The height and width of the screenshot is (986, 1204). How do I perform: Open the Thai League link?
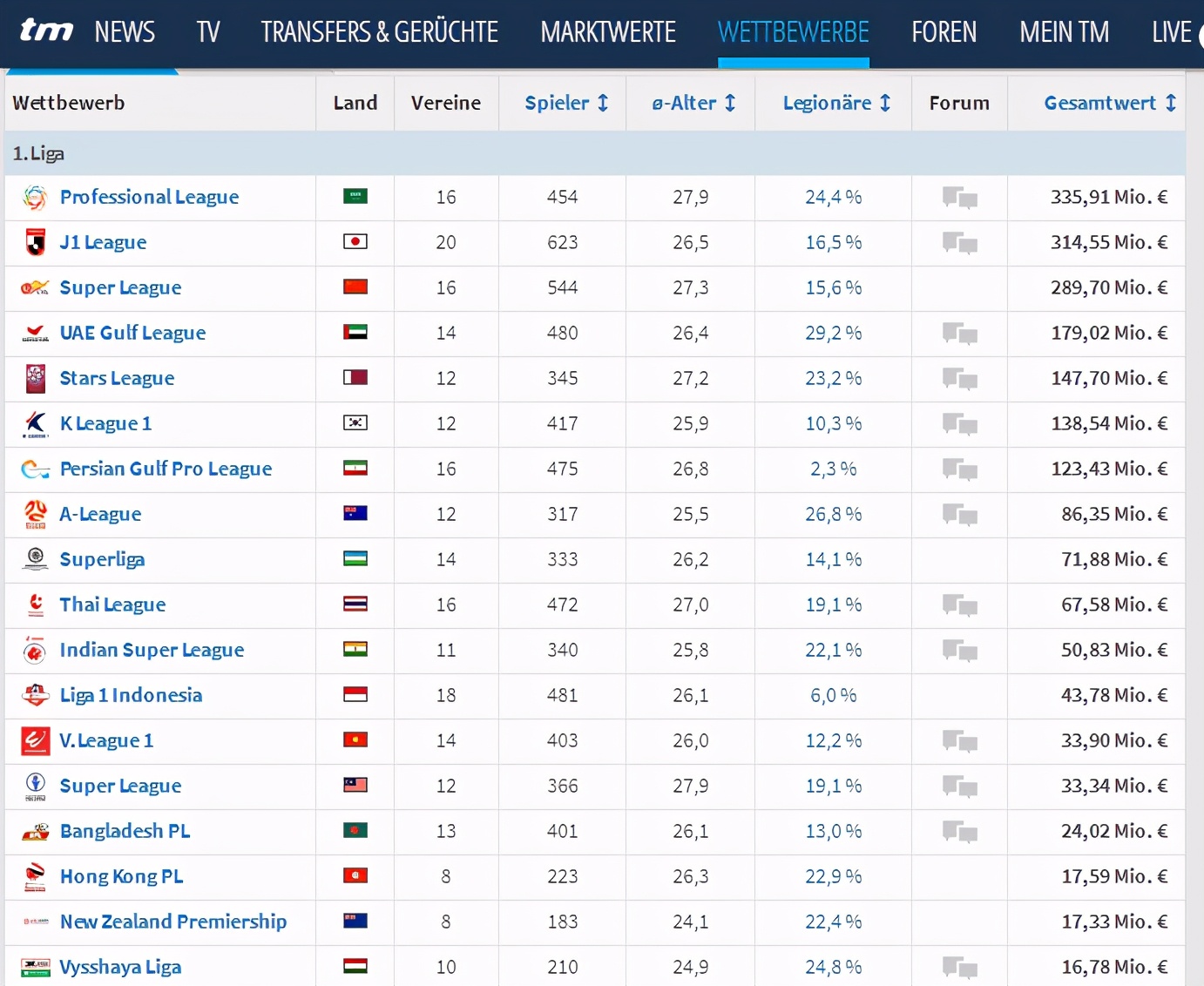112,604
